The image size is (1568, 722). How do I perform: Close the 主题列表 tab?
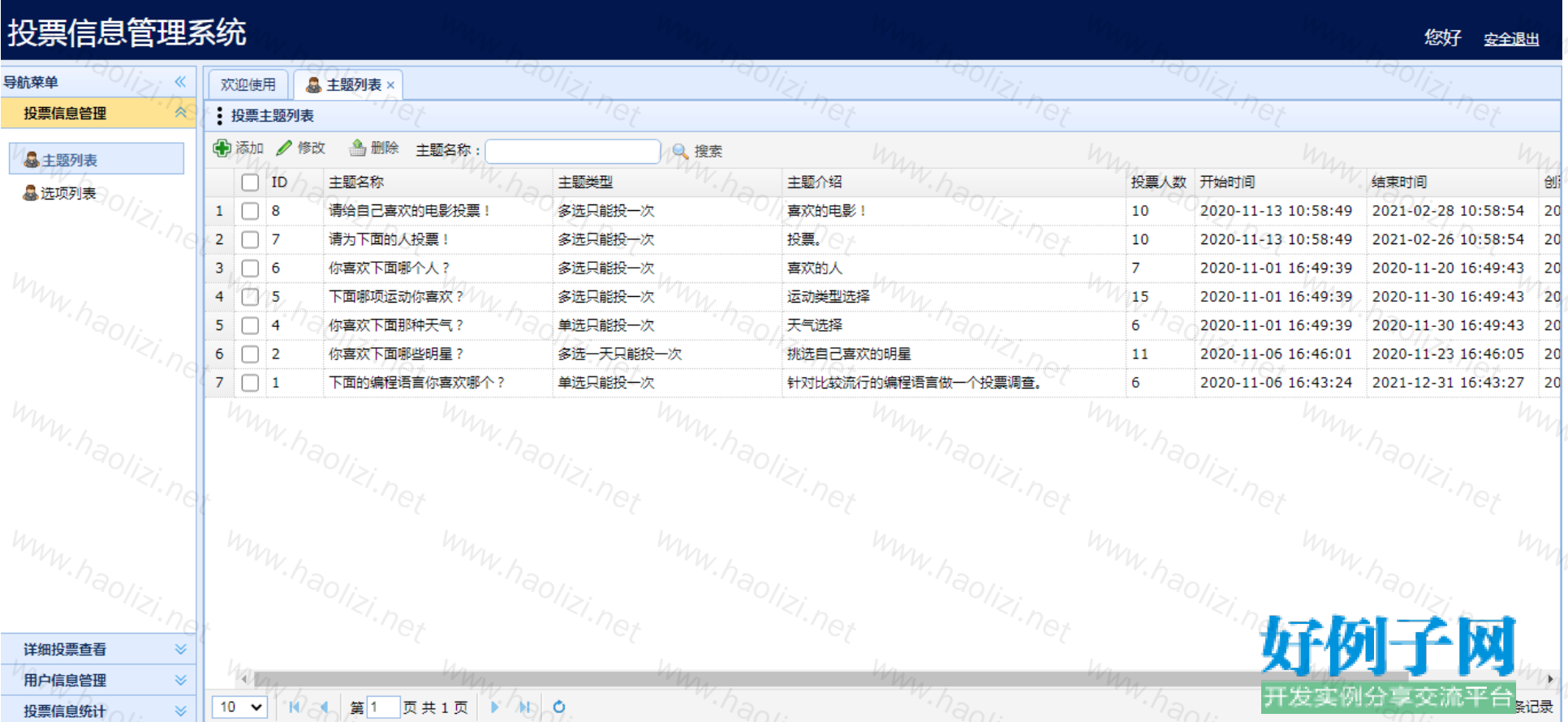pyautogui.click(x=390, y=85)
